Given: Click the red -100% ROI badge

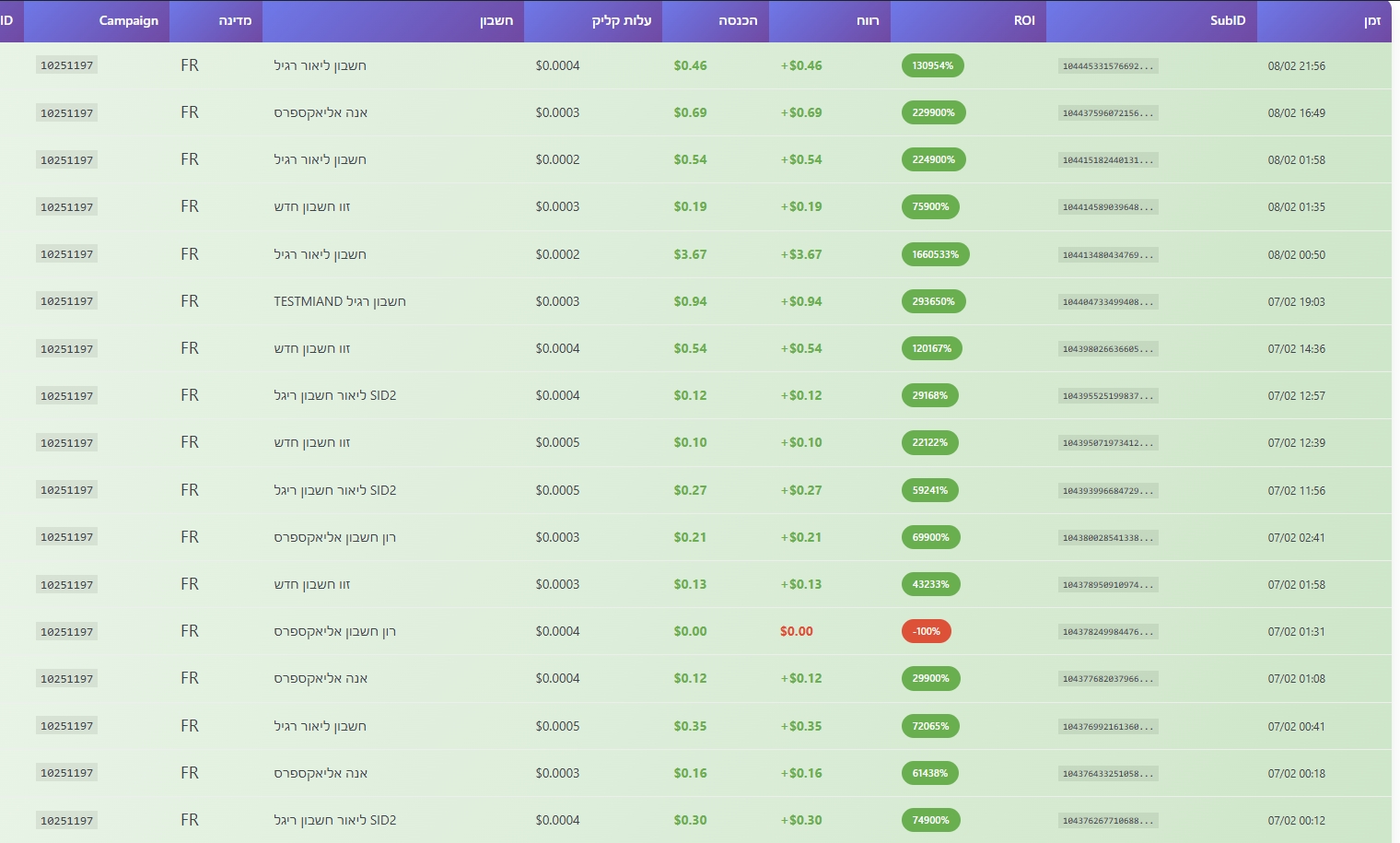Looking at the screenshot, I should click(926, 631).
